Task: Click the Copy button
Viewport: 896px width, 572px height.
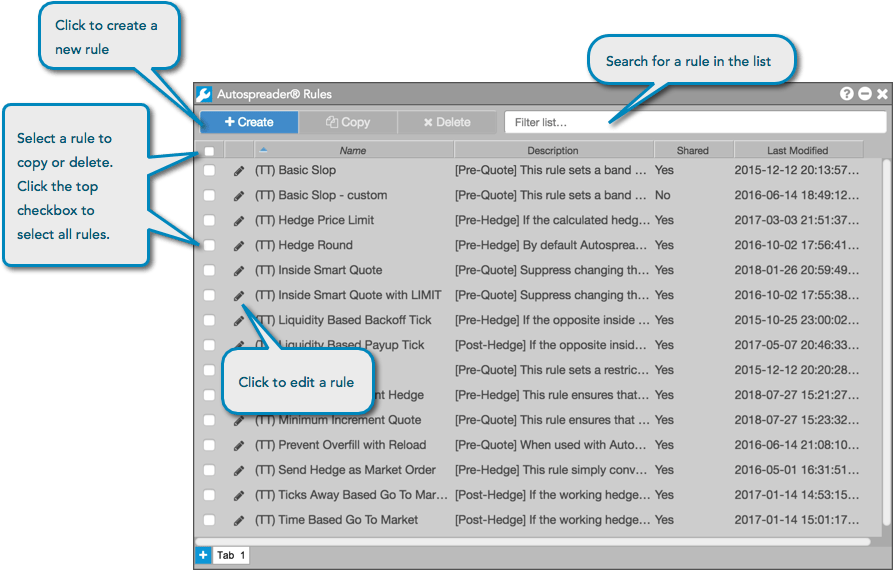Action: click(x=348, y=122)
